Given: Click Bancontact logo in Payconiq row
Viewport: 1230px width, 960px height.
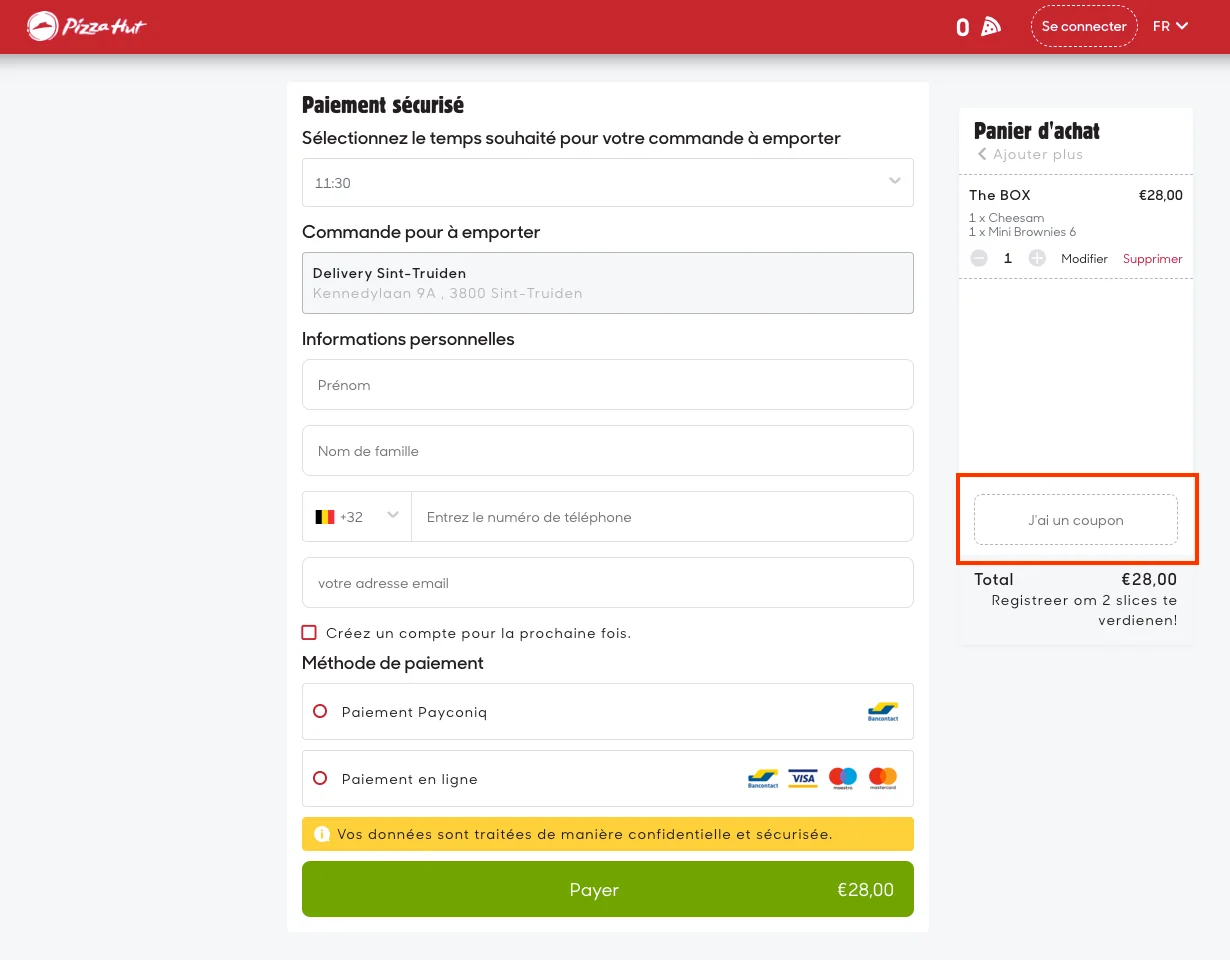Looking at the screenshot, I should (883, 712).
